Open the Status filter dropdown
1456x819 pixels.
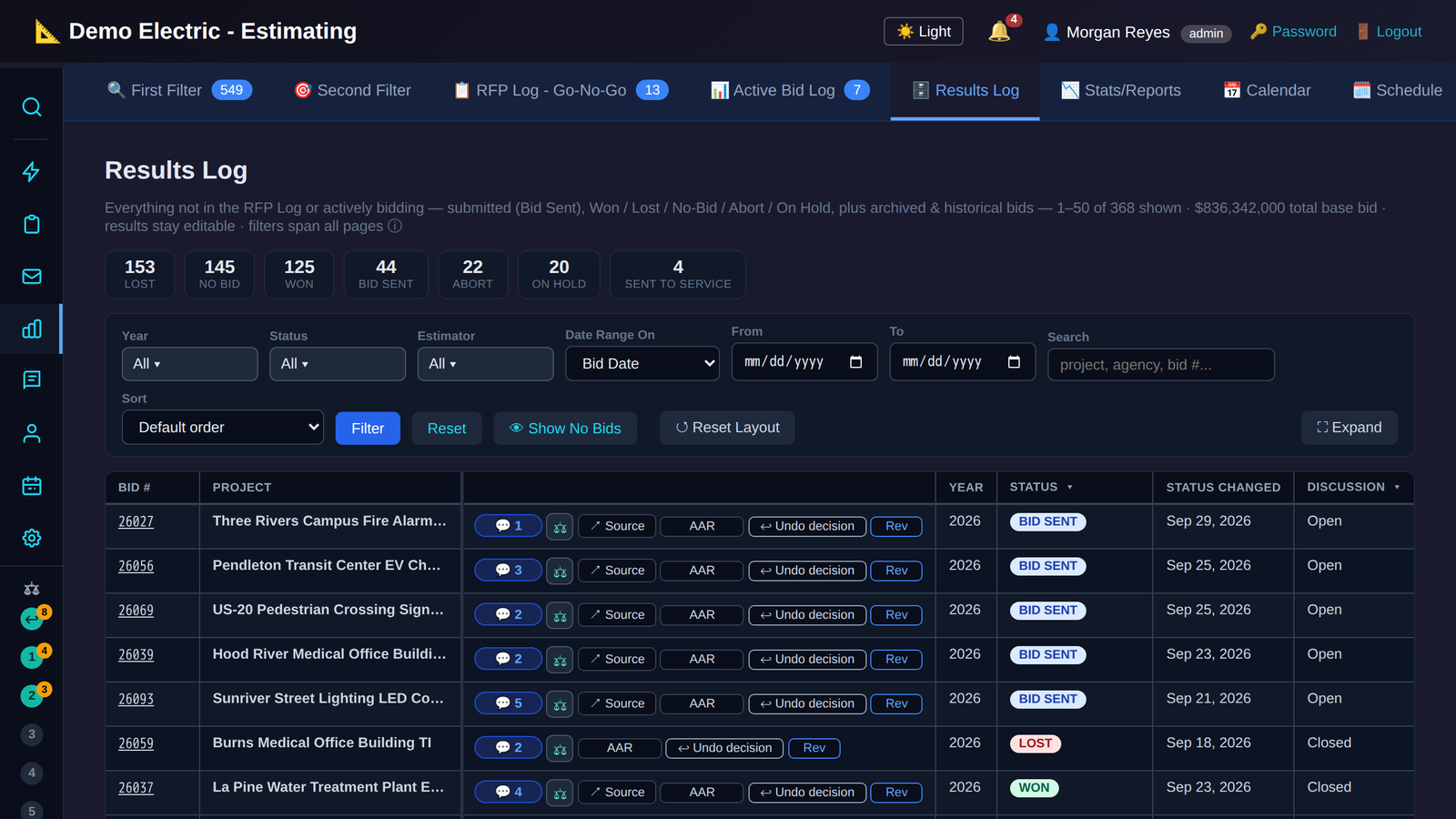click(337, 364)
